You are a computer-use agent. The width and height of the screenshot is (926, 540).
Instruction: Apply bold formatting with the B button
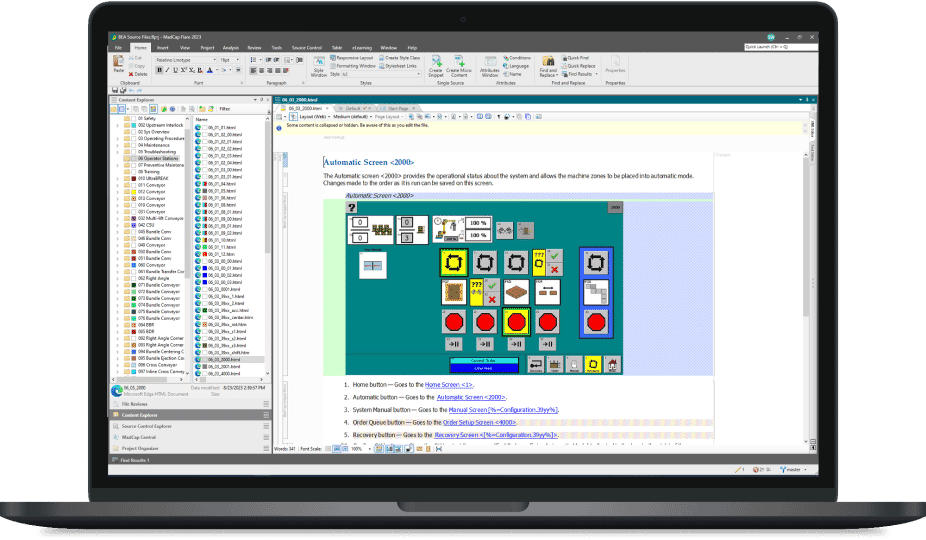click(157, 71)
